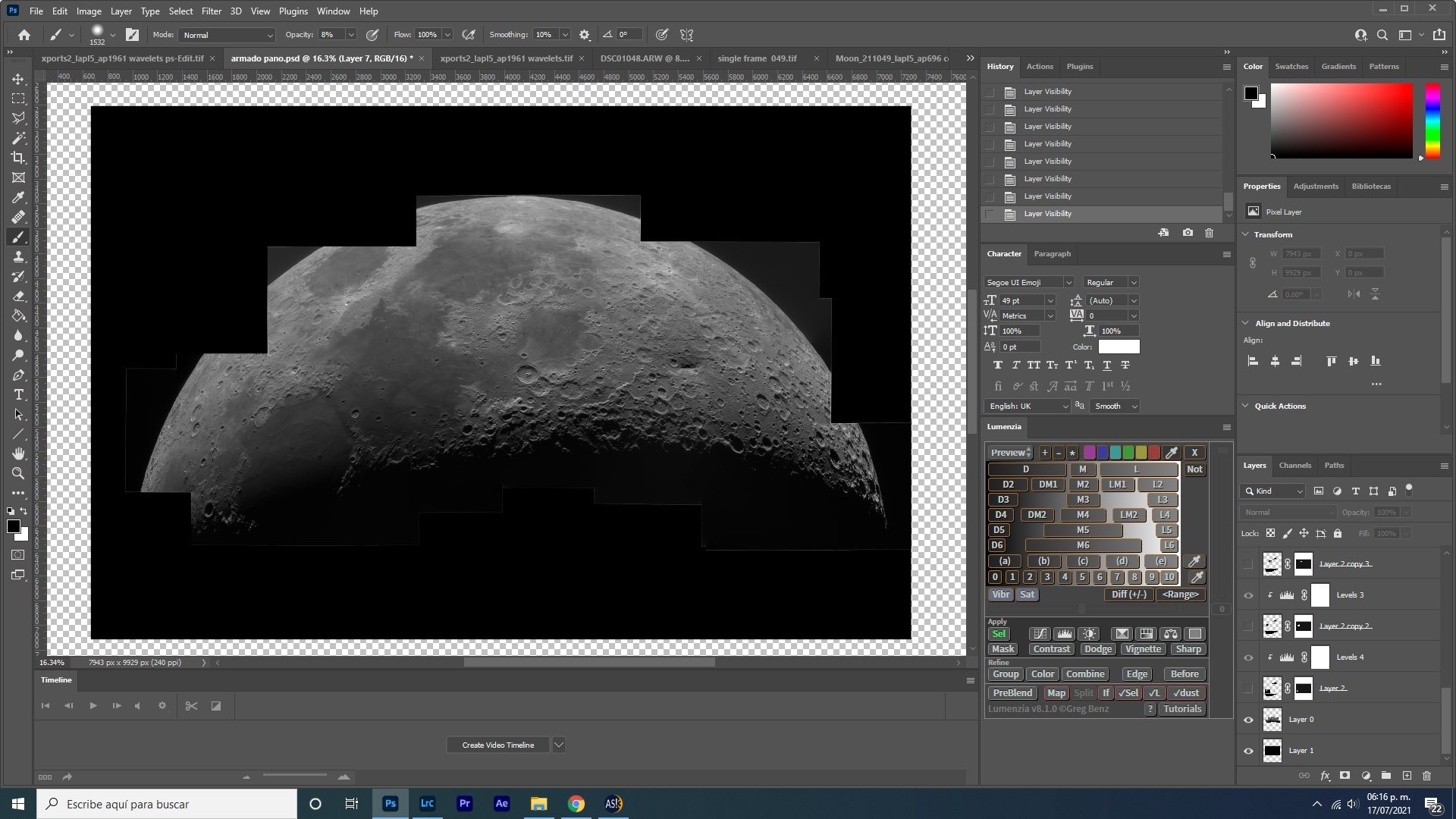Image resolution: width=1456 pixels, height=819 pixels.
Task: Show the Layer 2 layer visibility
Action: tap(1248, 689)
